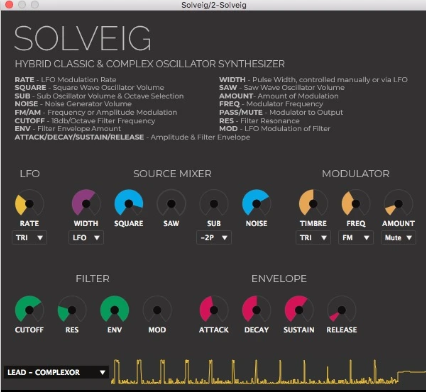Click the pink ATTACK envelope knob
This screenshot has width=426, height=392.
click(214, 310)
